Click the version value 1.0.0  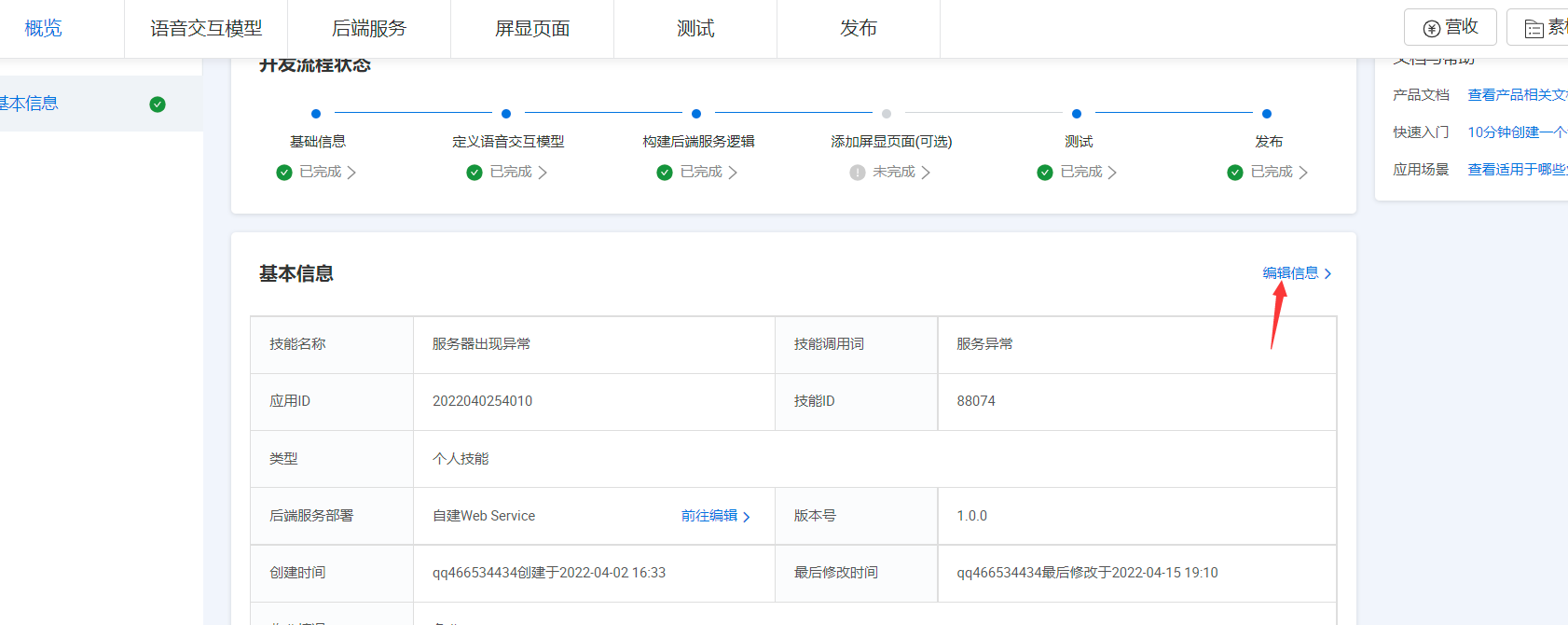(x=971, y=516)
